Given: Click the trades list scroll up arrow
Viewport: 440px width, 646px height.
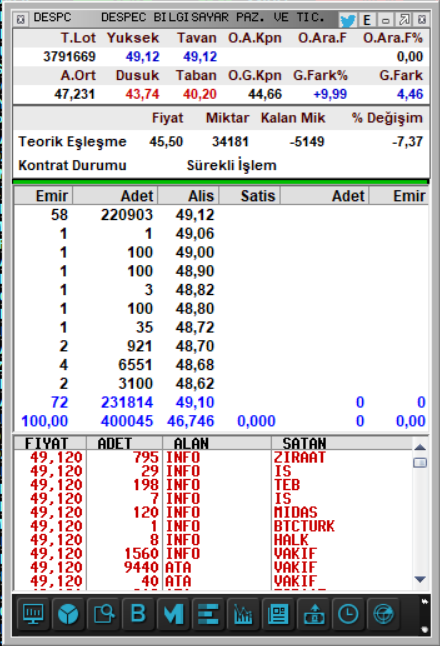Looking at the screenshot, I should tap(420, 447).
